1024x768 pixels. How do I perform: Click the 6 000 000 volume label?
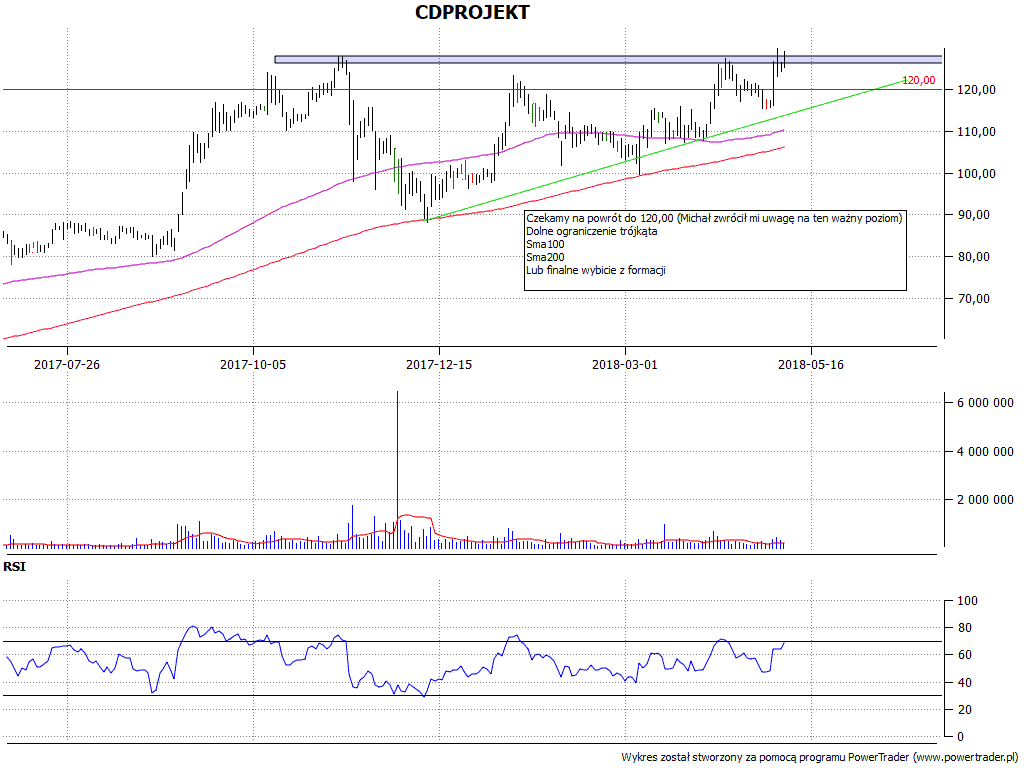985,403
